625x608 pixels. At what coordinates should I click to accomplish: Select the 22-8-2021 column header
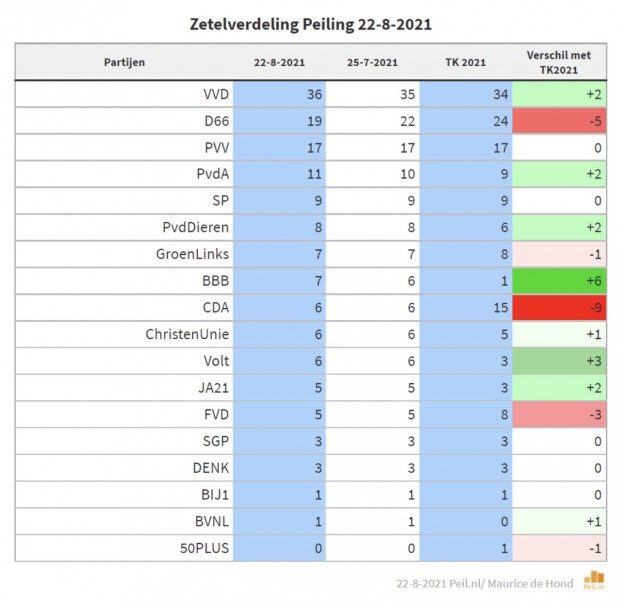(279, 62)
